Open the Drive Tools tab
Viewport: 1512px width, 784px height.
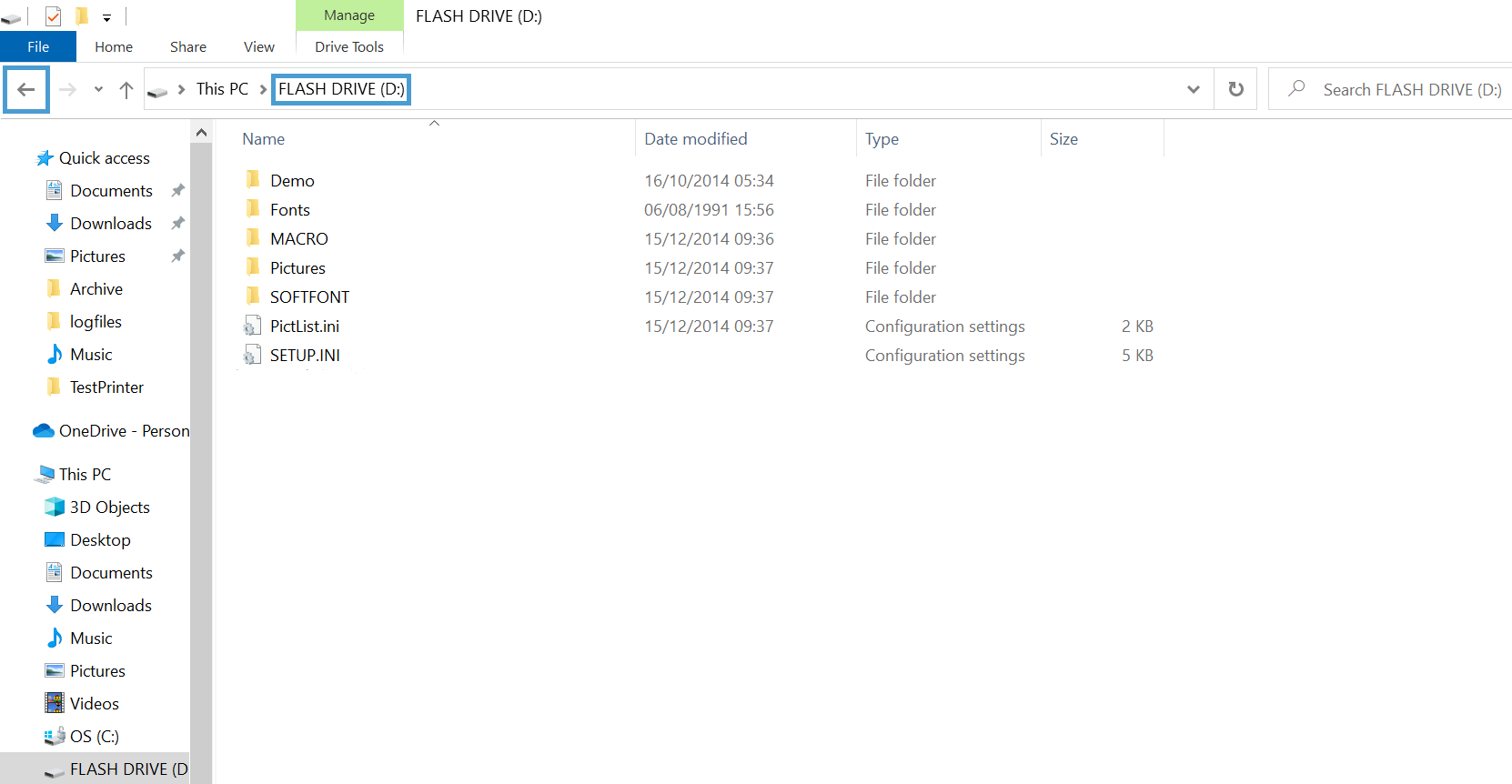point(349,46)
